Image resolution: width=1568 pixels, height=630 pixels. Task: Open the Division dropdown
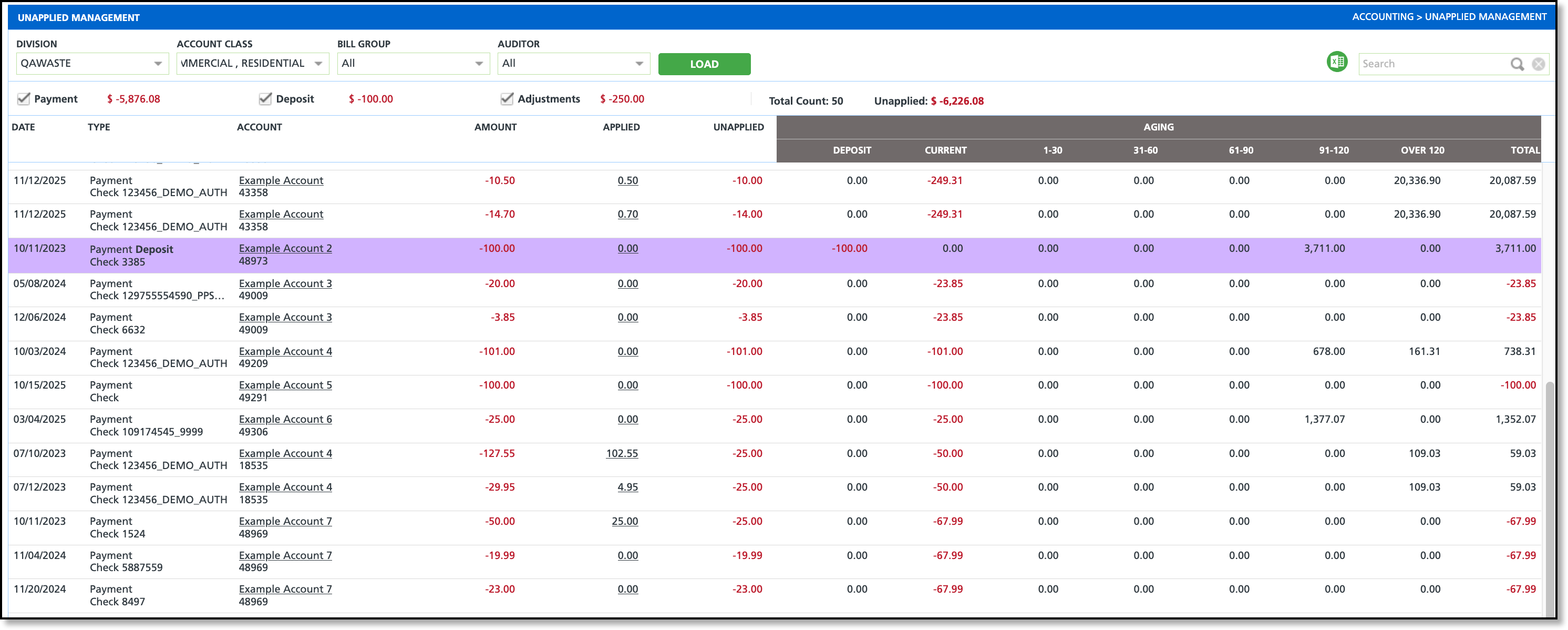pyautogui.click(x=158, y=63)
